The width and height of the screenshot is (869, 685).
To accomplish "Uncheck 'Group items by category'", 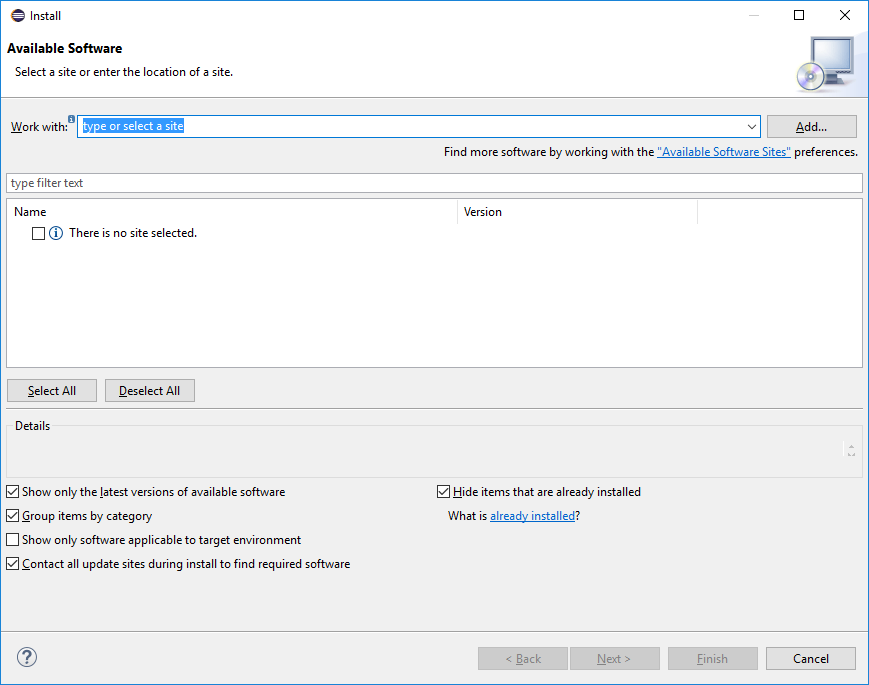I will [x=12, y=515].
